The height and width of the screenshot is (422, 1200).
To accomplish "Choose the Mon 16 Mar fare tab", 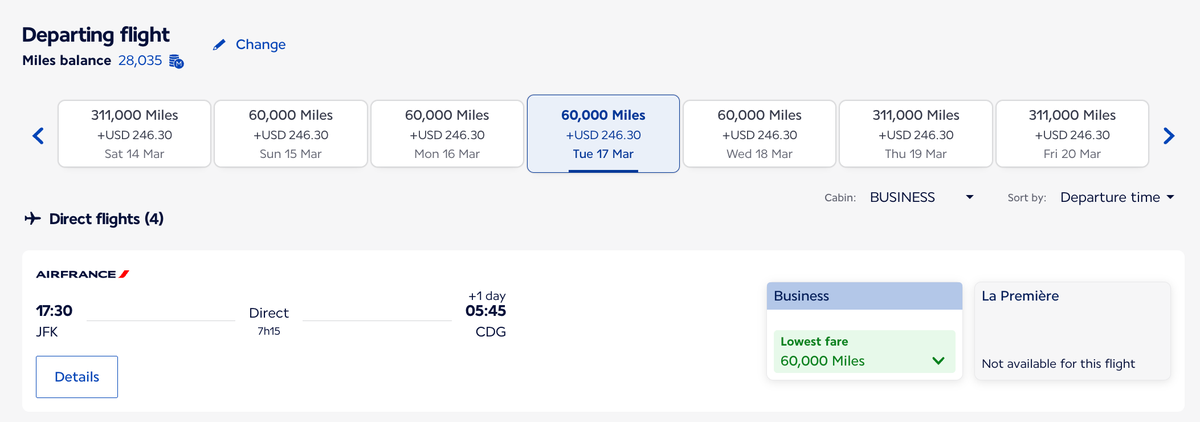I will tap(447, 134).
